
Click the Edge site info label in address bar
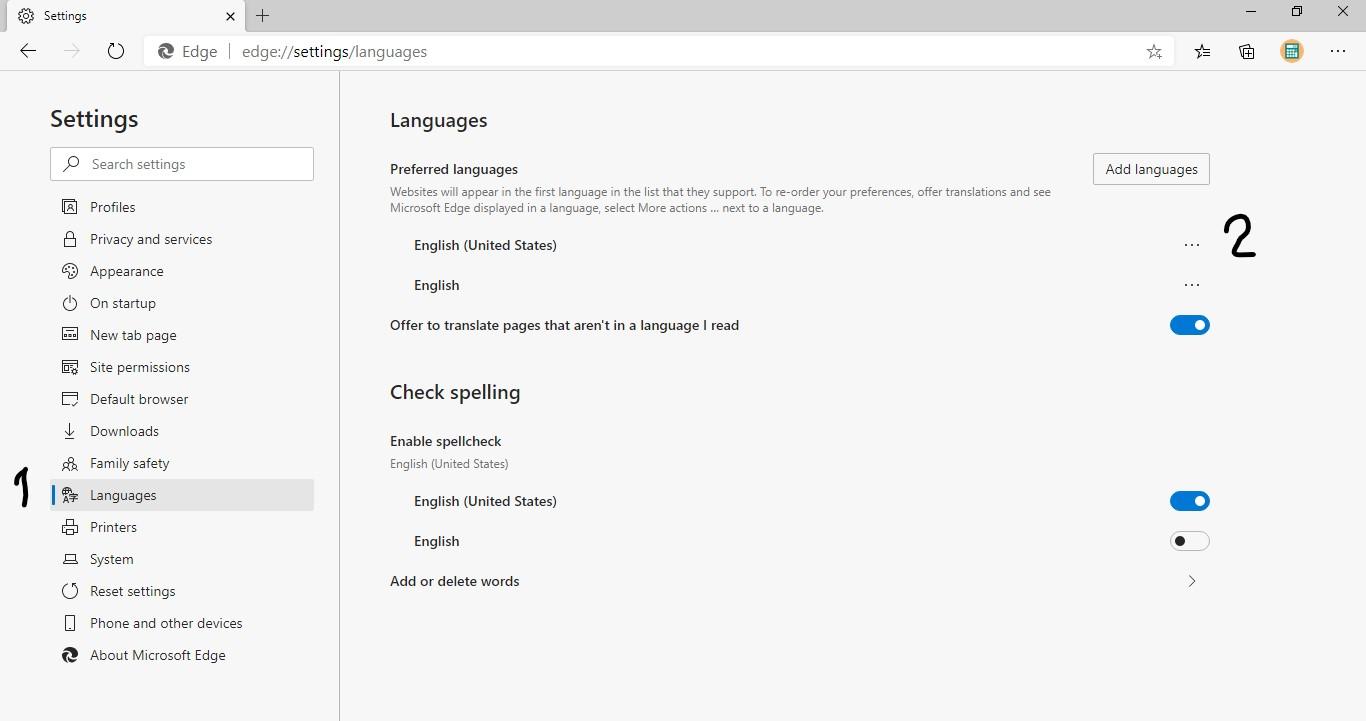[188, 52]
